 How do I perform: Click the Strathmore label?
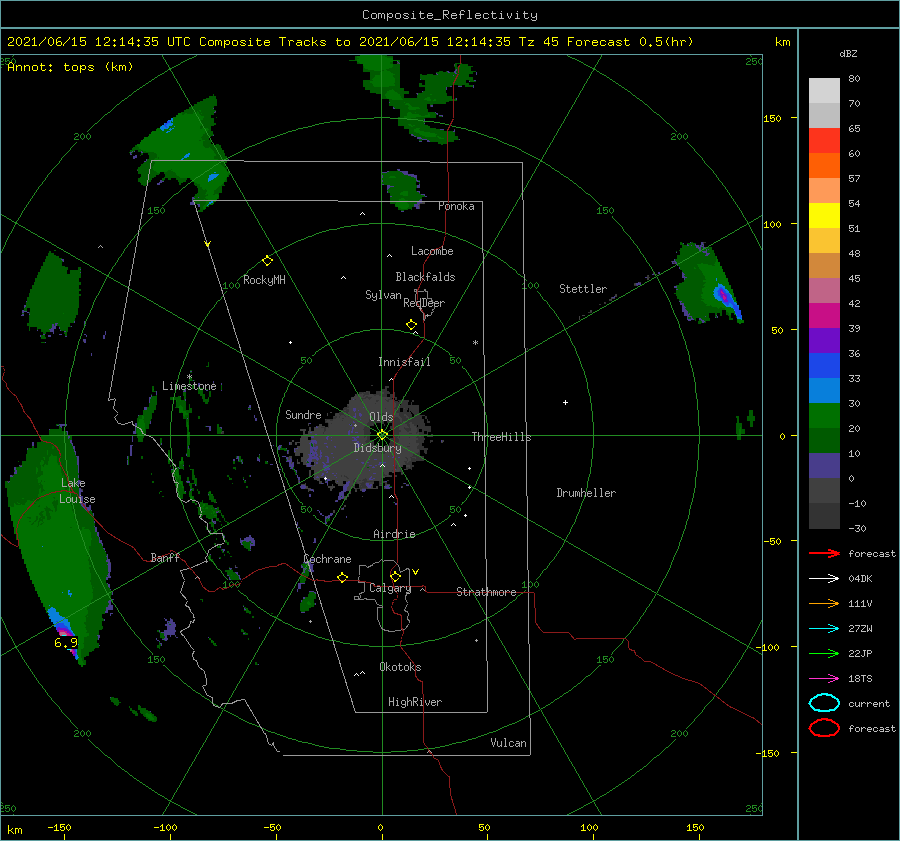(x=486, y=592)
